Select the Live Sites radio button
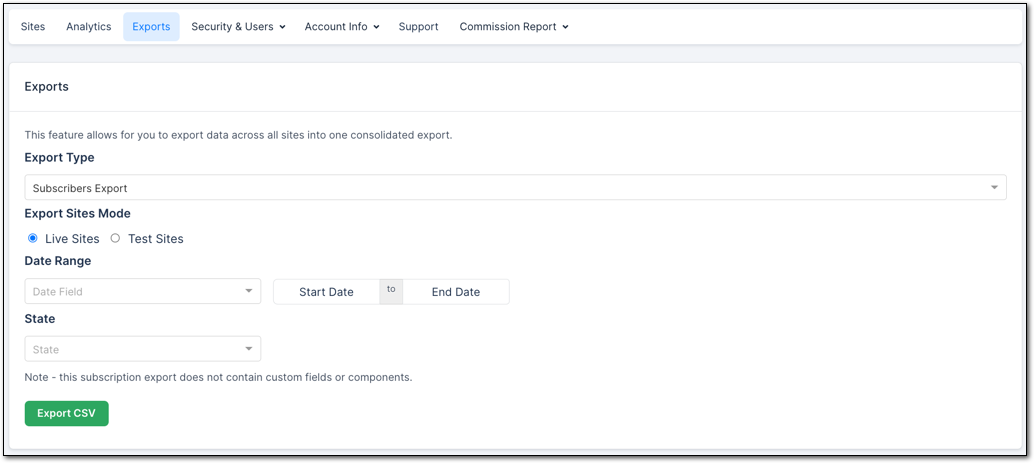The height and width of the screenshot is (463, 1034). (x=33, y=239)
